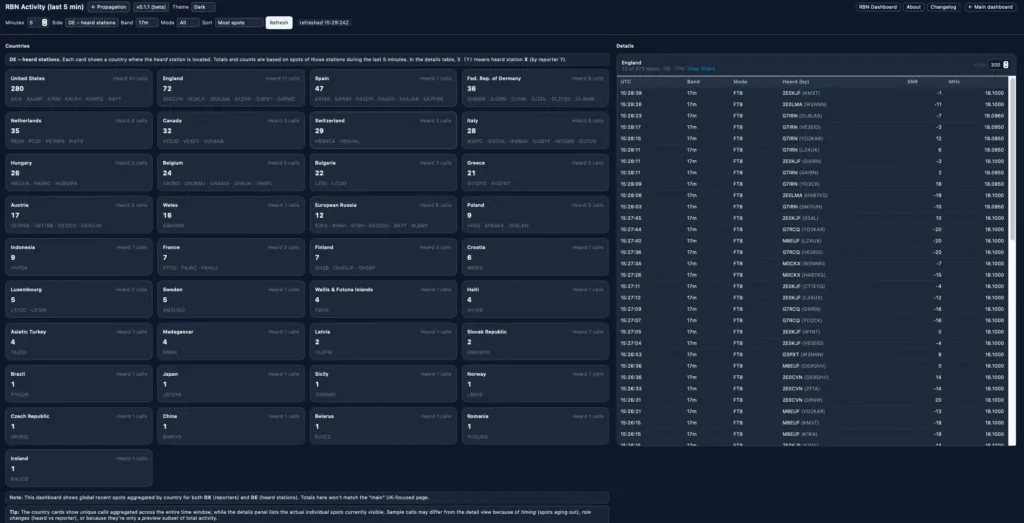This screenshot has width=1024, height=523.
Task: Click the Minutes stepper arrows
Action: [x=44, y=22]
